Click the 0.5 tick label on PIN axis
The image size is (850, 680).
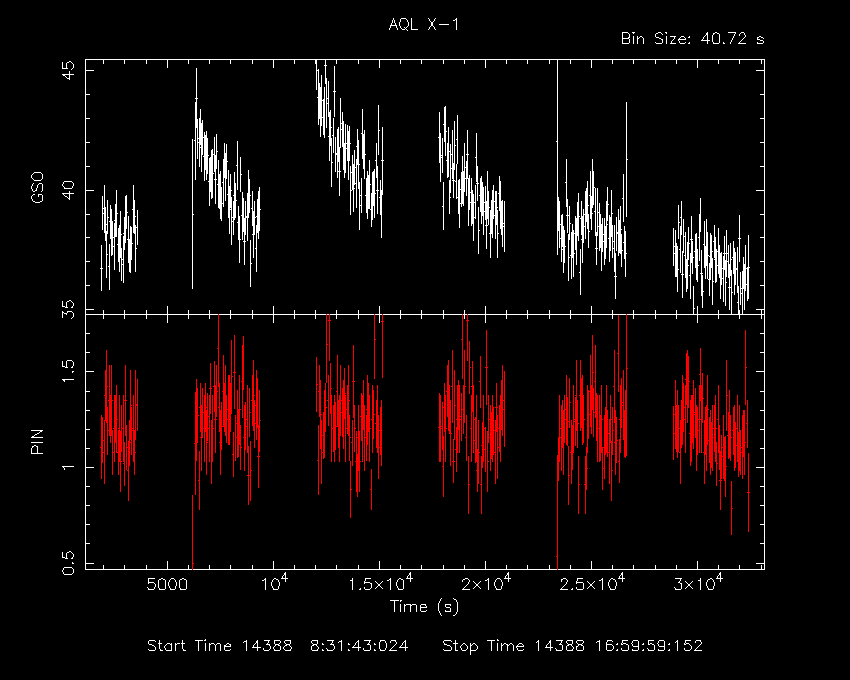click(x=69, y=563)
